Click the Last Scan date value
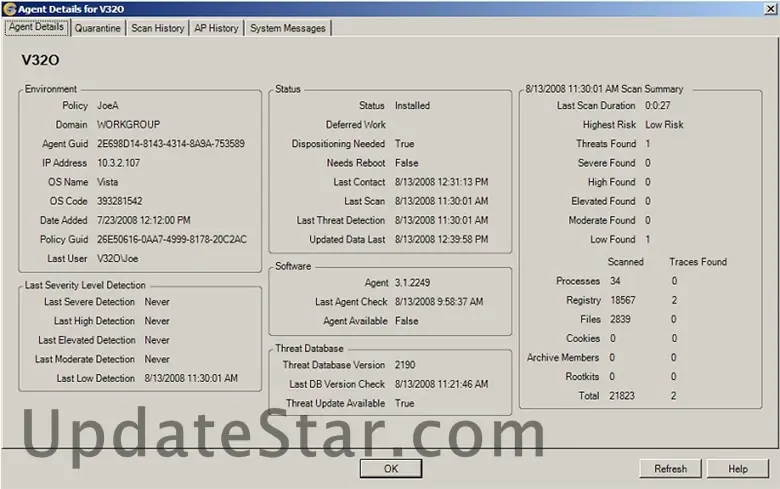The image size is (780, 489). (x=441, y=201)
